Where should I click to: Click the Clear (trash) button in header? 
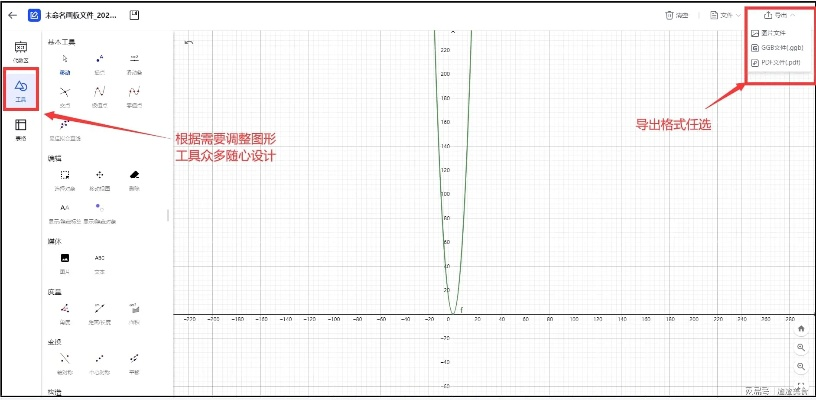[x=676, y=15]
